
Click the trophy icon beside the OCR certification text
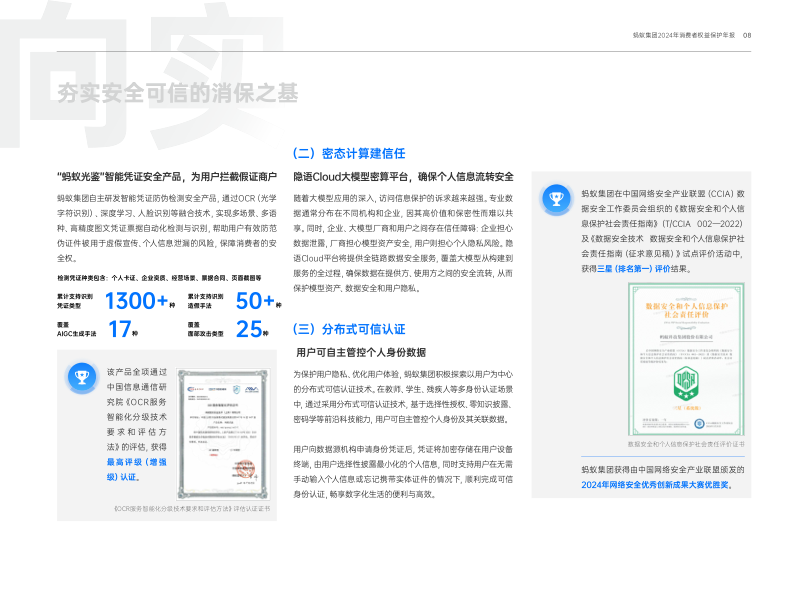(x=81, y=377)
